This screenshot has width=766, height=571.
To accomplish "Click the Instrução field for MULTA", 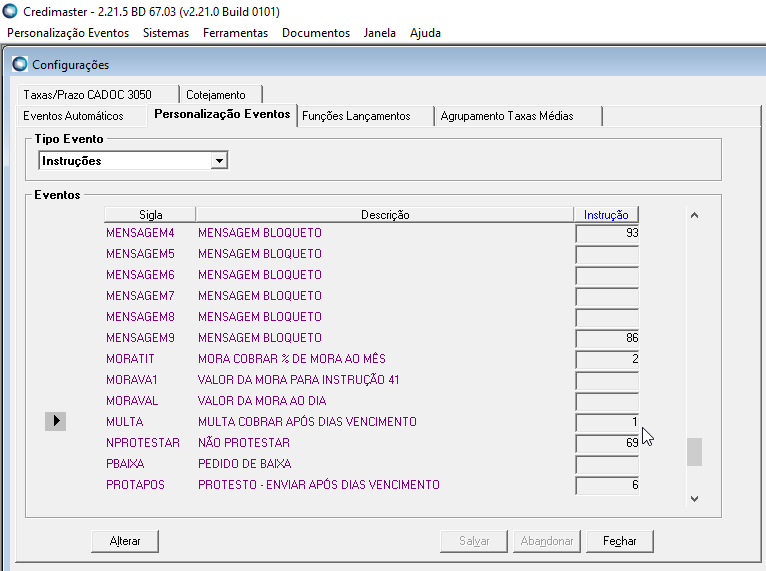I will (607, 422).
